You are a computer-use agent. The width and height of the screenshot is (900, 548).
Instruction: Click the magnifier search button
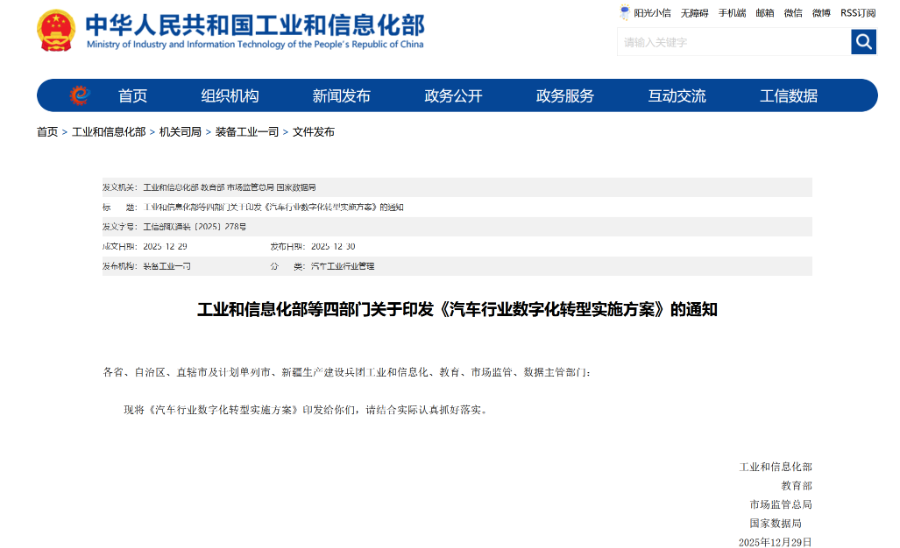863,42
